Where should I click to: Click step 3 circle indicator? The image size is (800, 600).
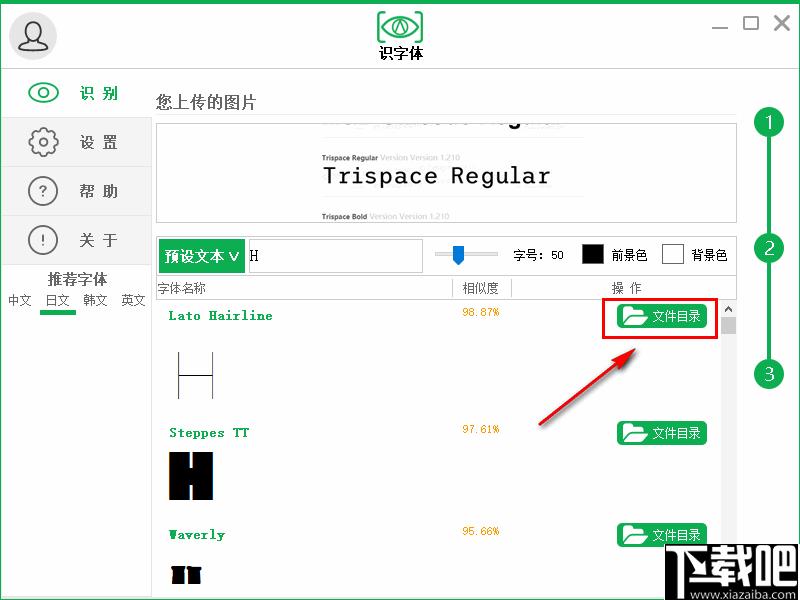[x=769, y=374]
